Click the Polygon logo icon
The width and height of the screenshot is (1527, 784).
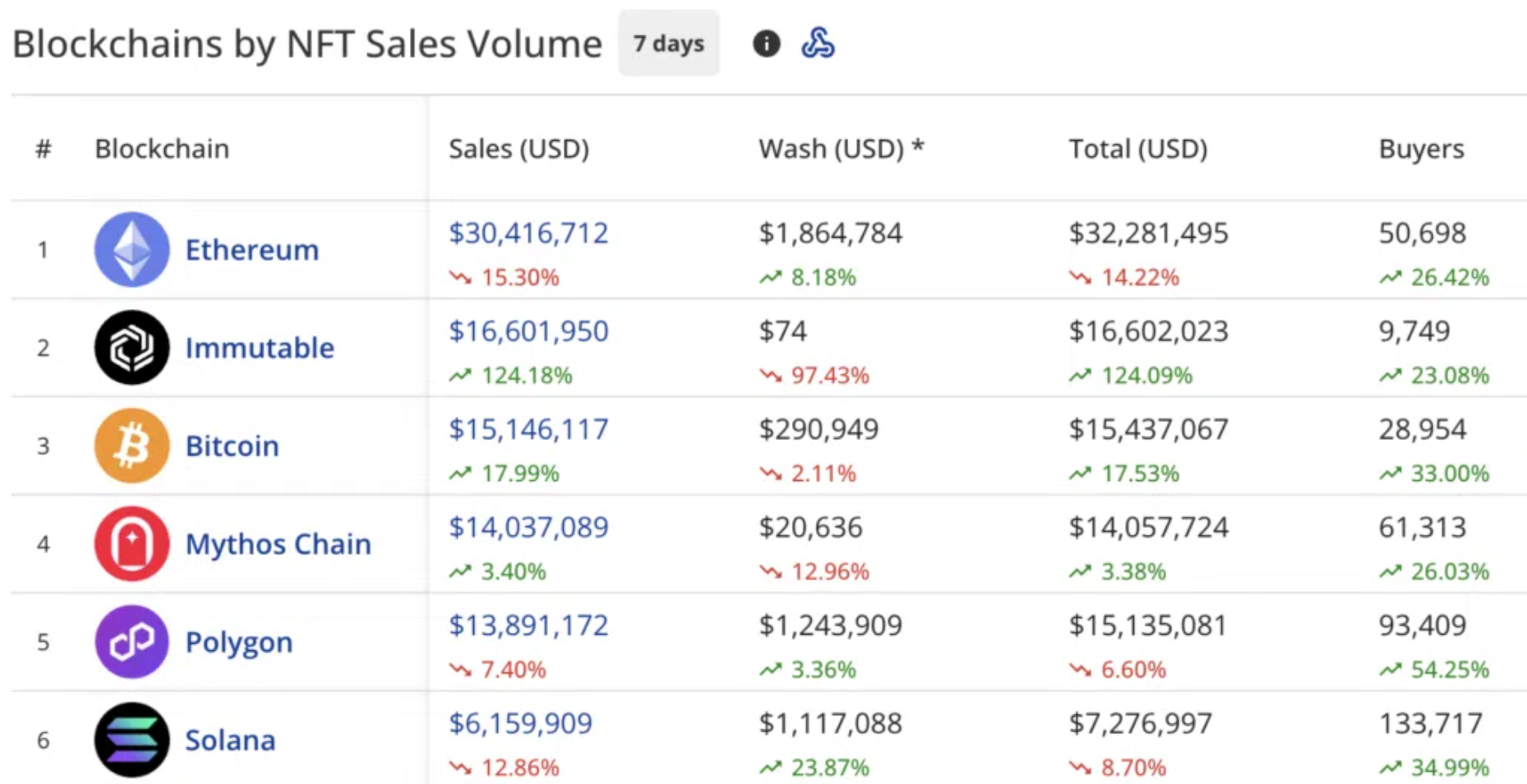pos(132,642)
